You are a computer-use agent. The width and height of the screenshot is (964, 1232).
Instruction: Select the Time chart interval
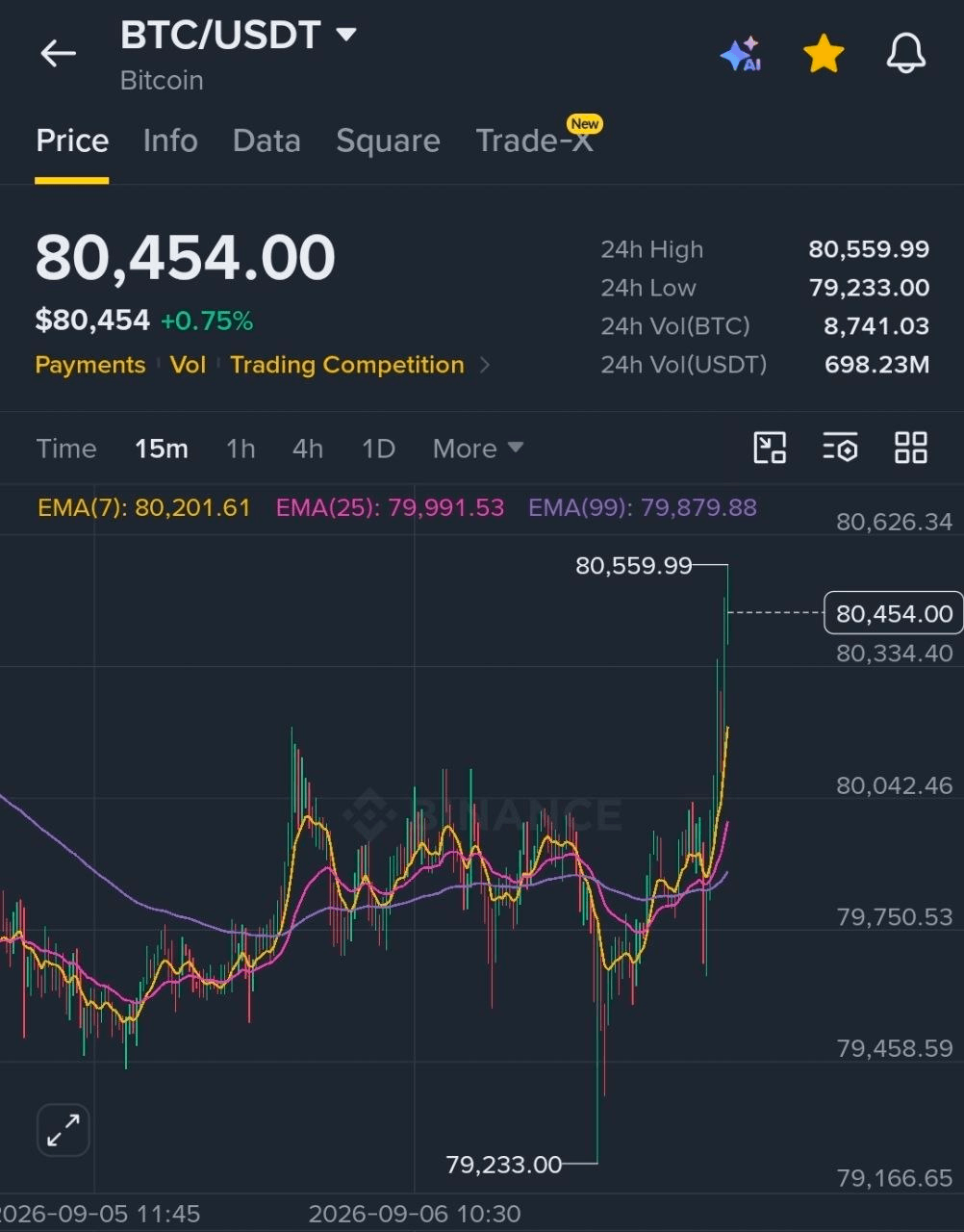pyautogui.click(x=66, y=449)
